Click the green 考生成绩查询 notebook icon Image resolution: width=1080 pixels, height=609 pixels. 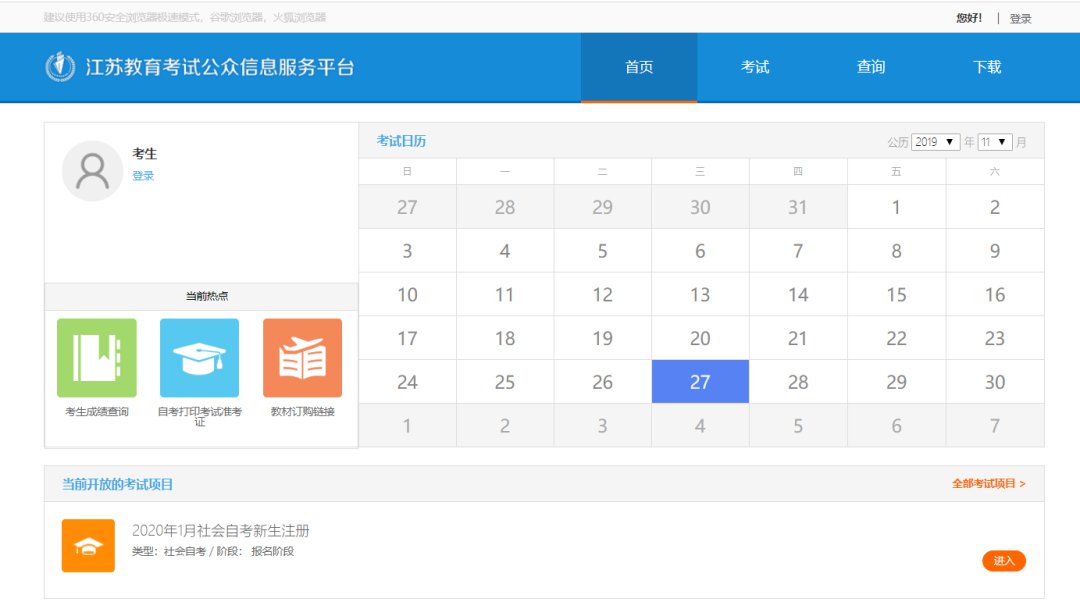click(x=97, y=358)
